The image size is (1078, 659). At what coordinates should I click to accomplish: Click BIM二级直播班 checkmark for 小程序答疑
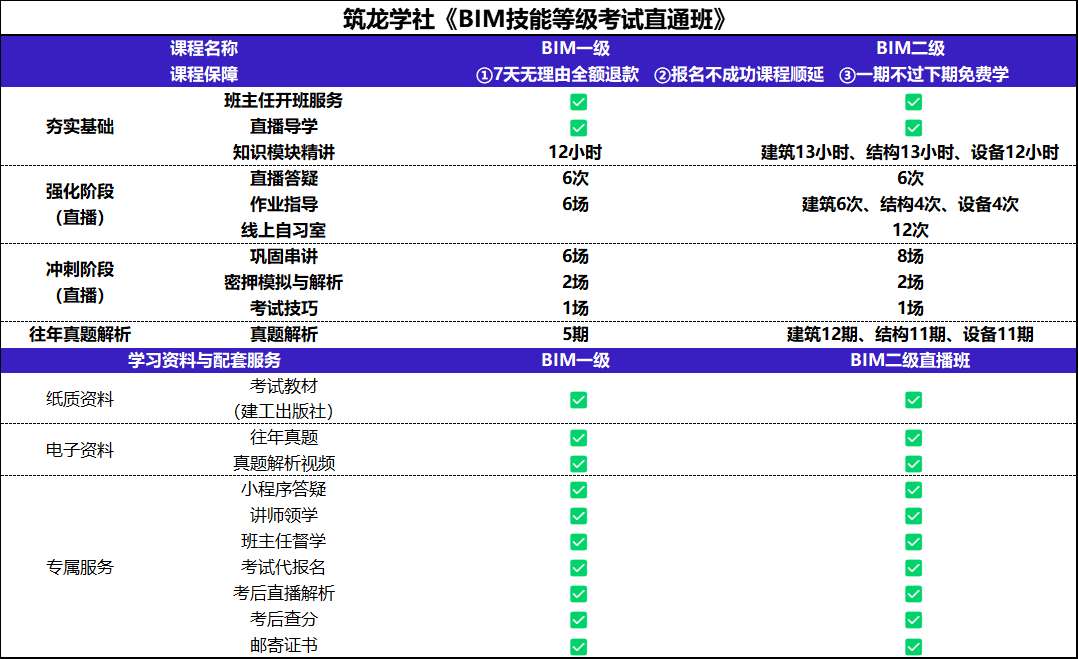[x=913, y=489]
